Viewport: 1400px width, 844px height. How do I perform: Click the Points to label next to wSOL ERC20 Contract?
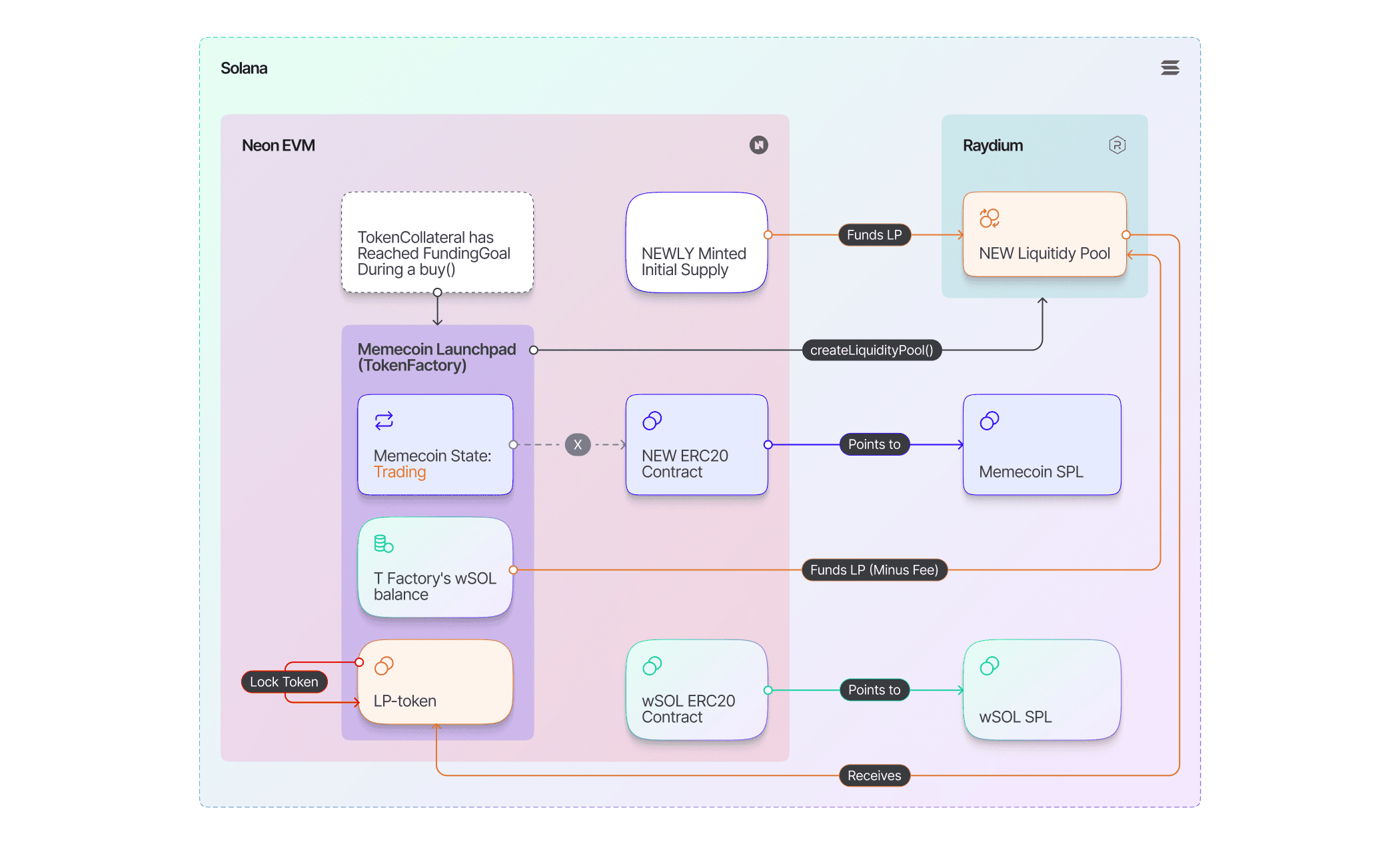tap(874, 690)
